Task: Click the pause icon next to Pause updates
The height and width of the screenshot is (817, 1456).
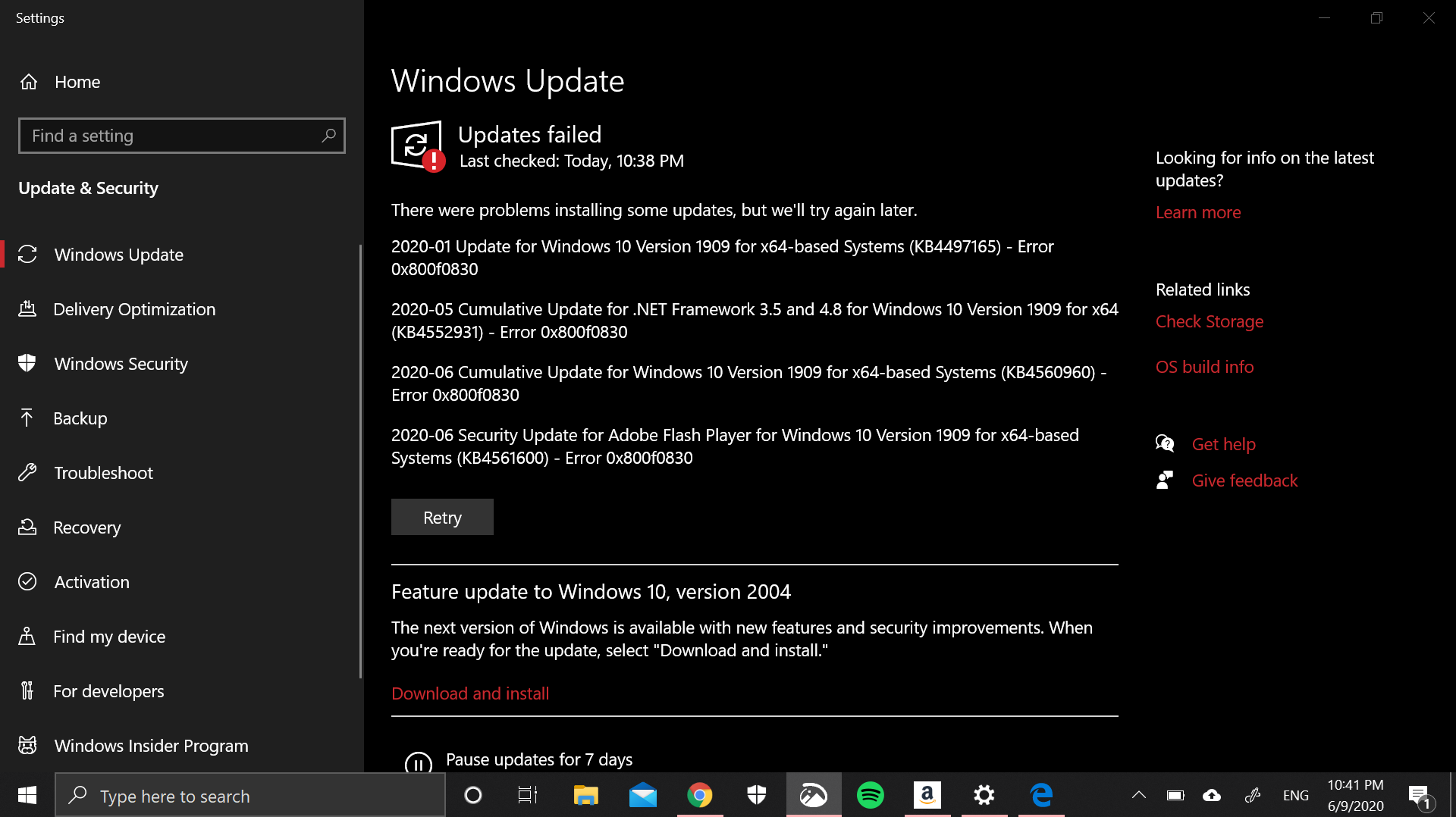Action: click(x=419, y=762)
